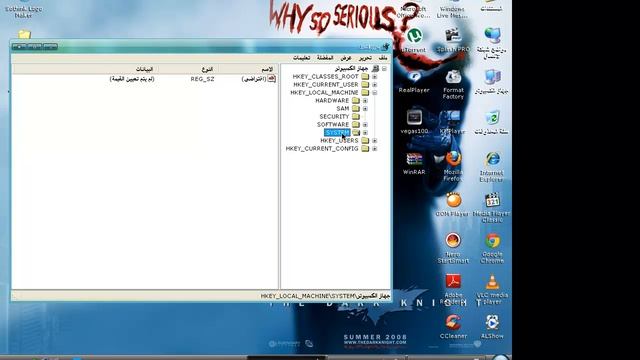640x360 pixels.
Task: Launch ALShow desktop shortcut
Action: (x=492, y=327)
